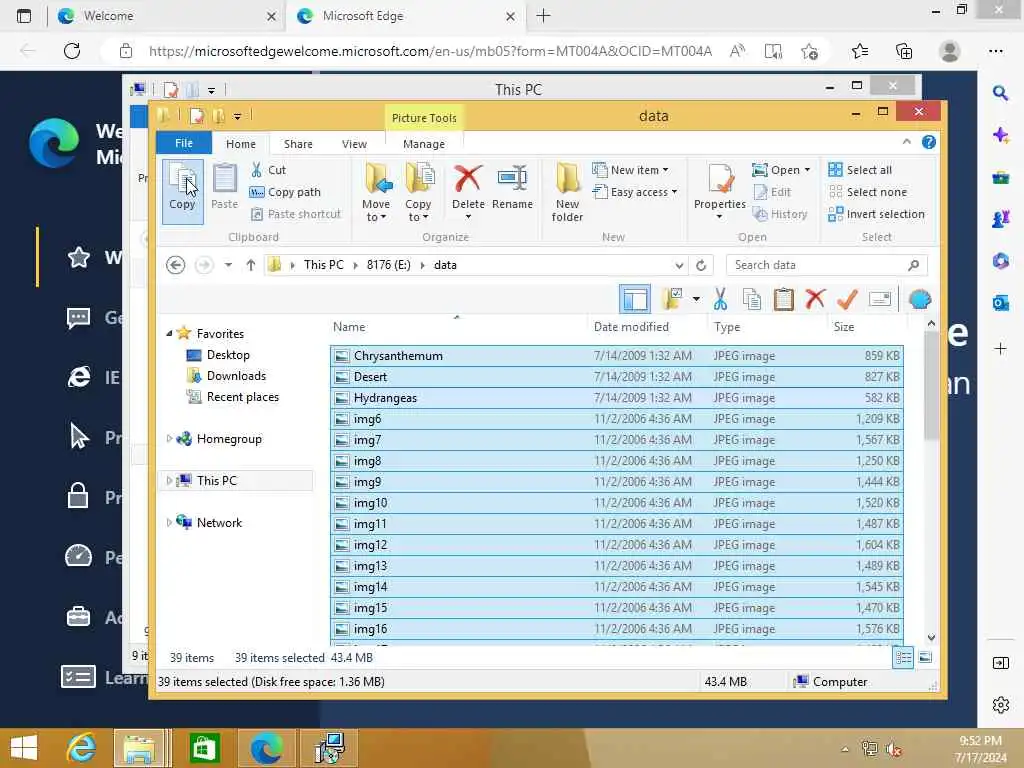Image resolution: width=1024 pixels, height=768 pixels.
Task: Switch to the Share ribbon tab
Action: (298, 144)
